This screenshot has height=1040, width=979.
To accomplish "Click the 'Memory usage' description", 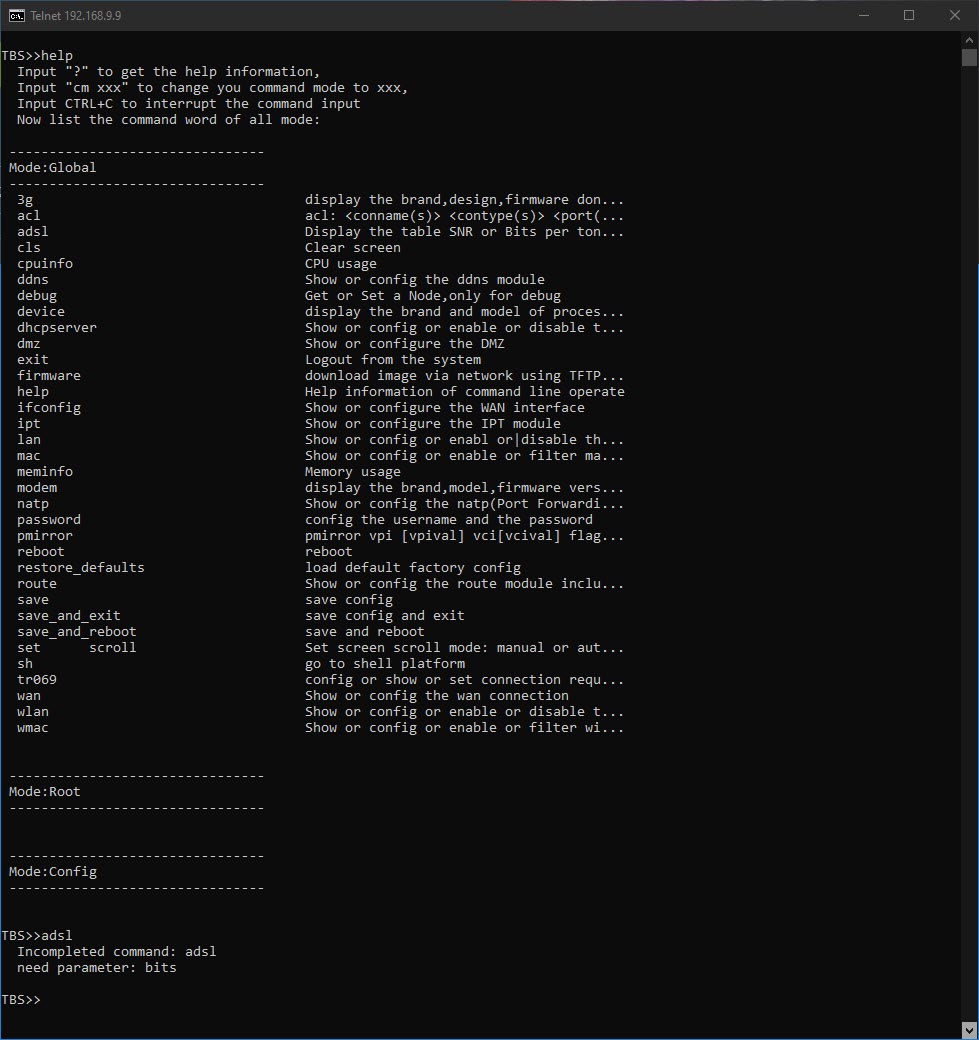I will coord(353,472).
